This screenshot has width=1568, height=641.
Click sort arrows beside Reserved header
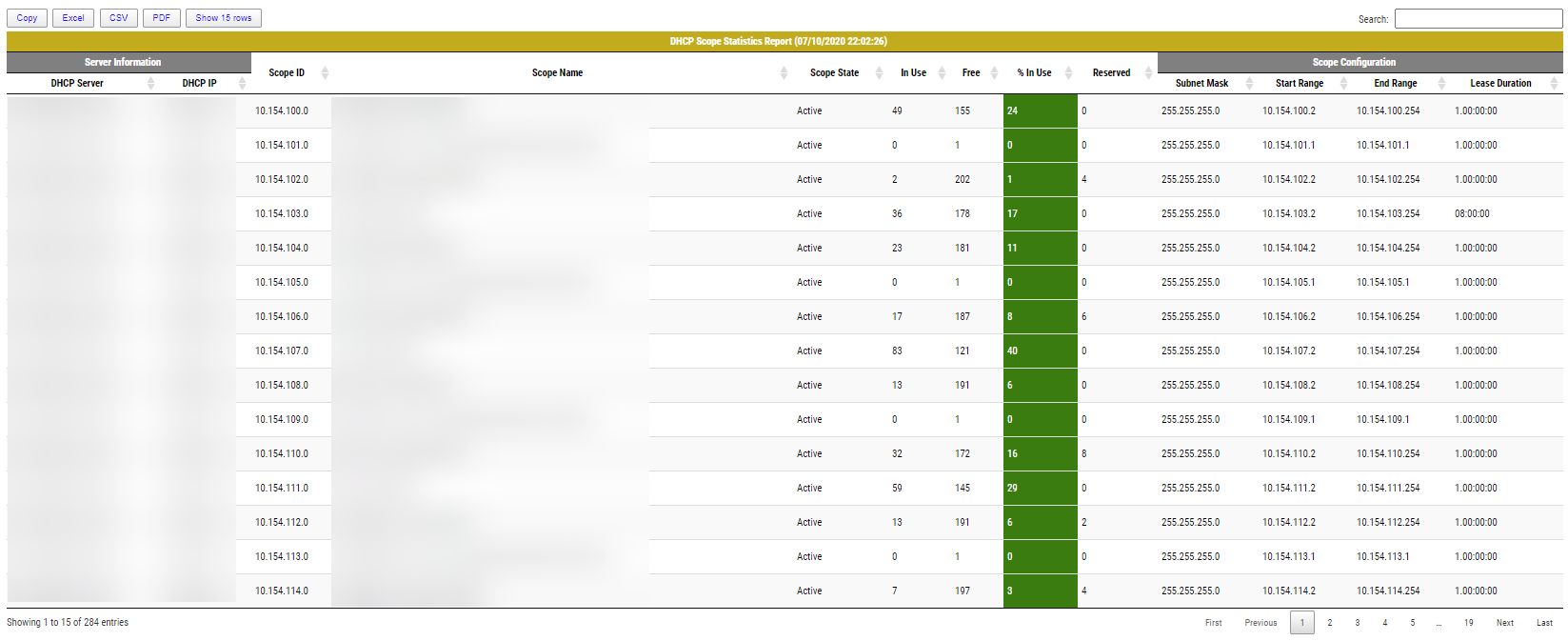(1148, 73)
